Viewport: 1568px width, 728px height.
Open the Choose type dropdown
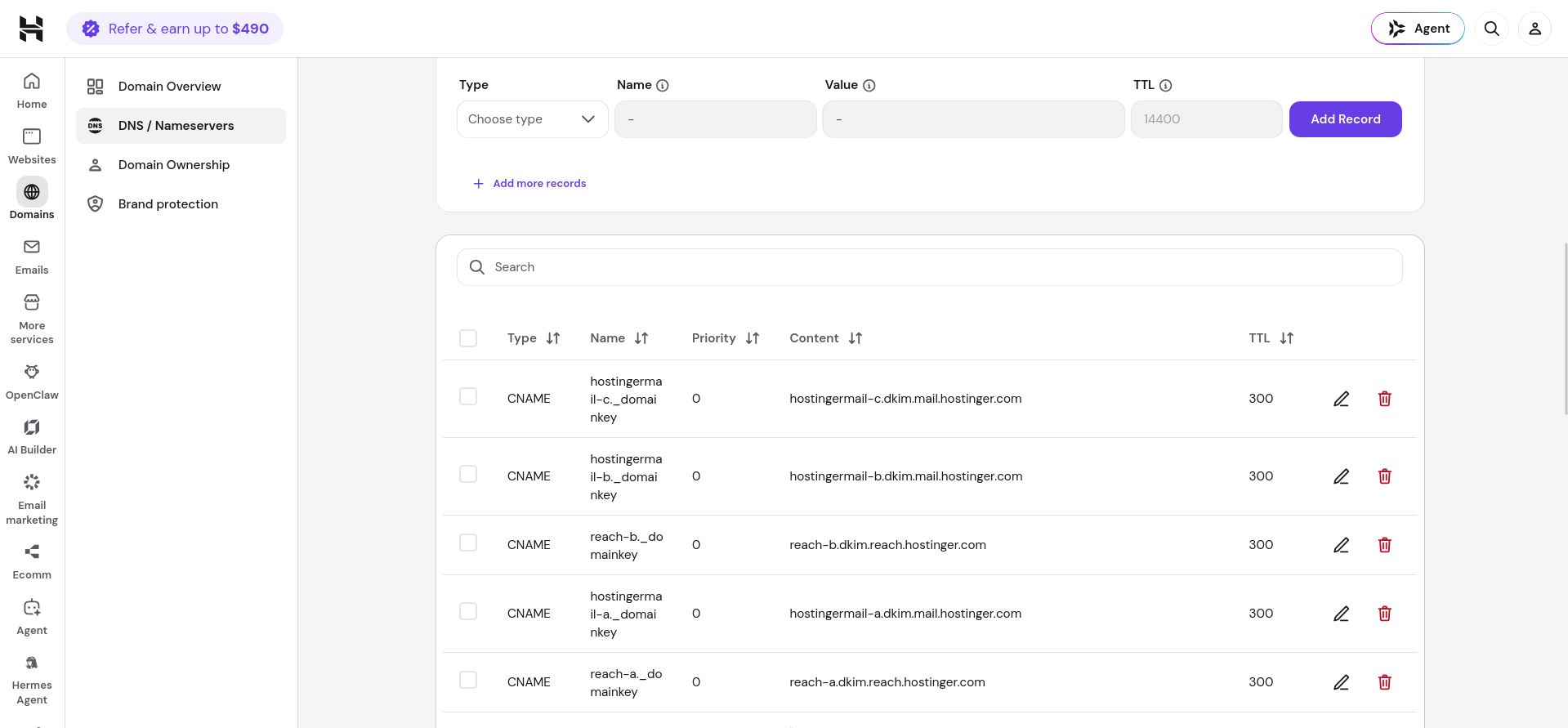click(532, 119)
